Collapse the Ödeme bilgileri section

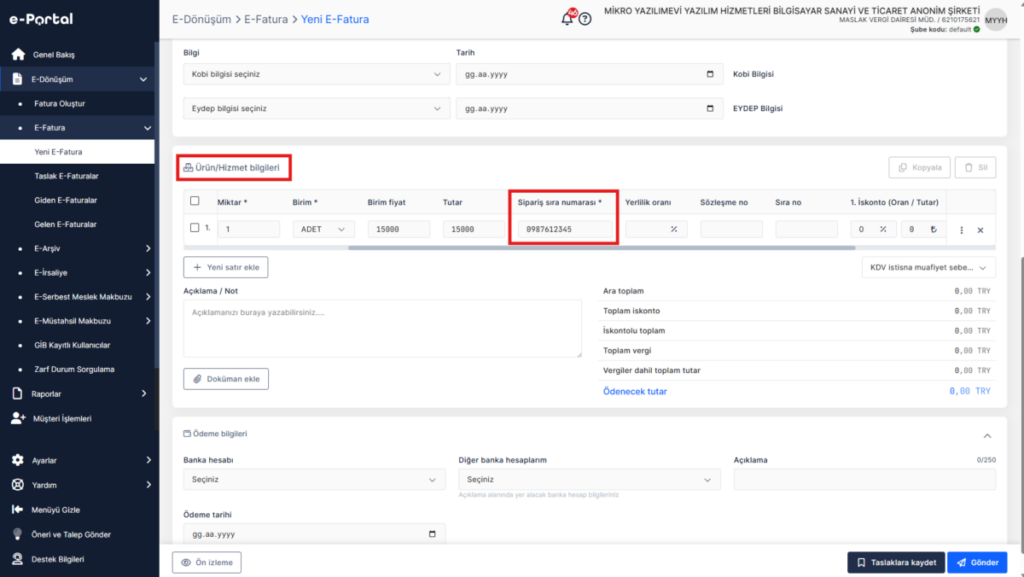(x=987, y=435)
